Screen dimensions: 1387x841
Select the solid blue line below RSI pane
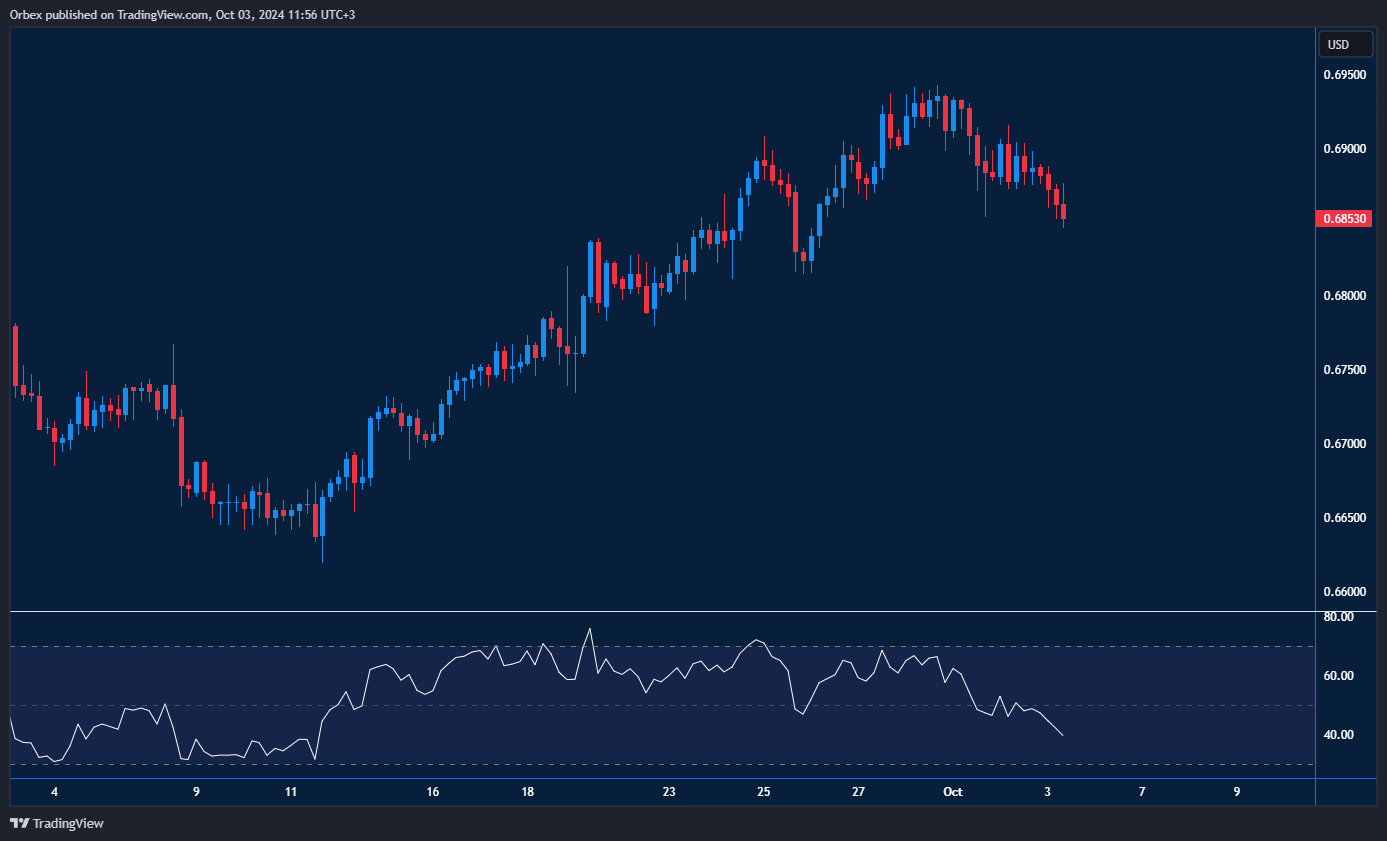[x=660, y=778]
